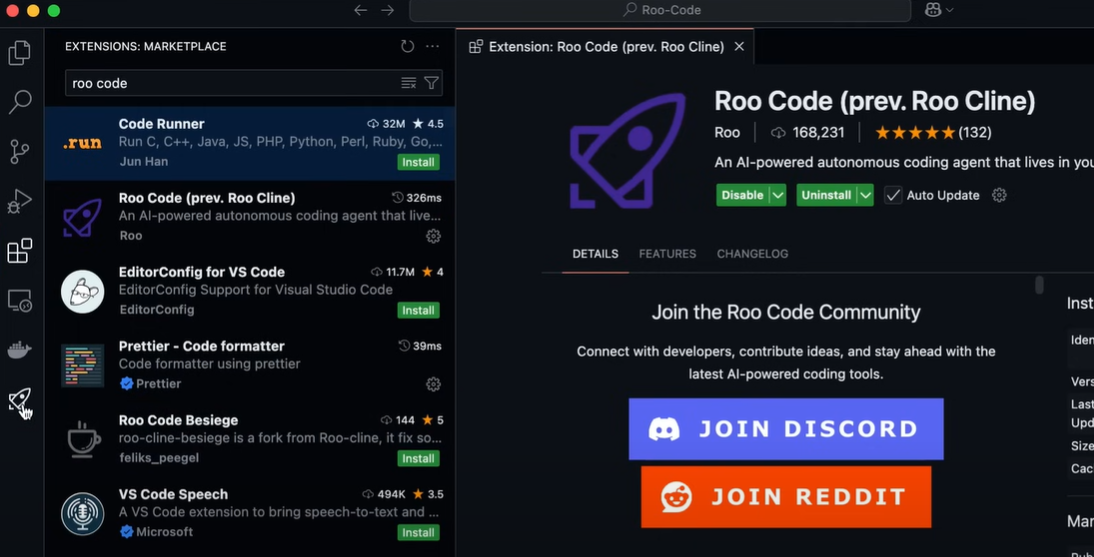Install the Roo Code Besiege extension
1094x557 pixels.
point(418,458)
